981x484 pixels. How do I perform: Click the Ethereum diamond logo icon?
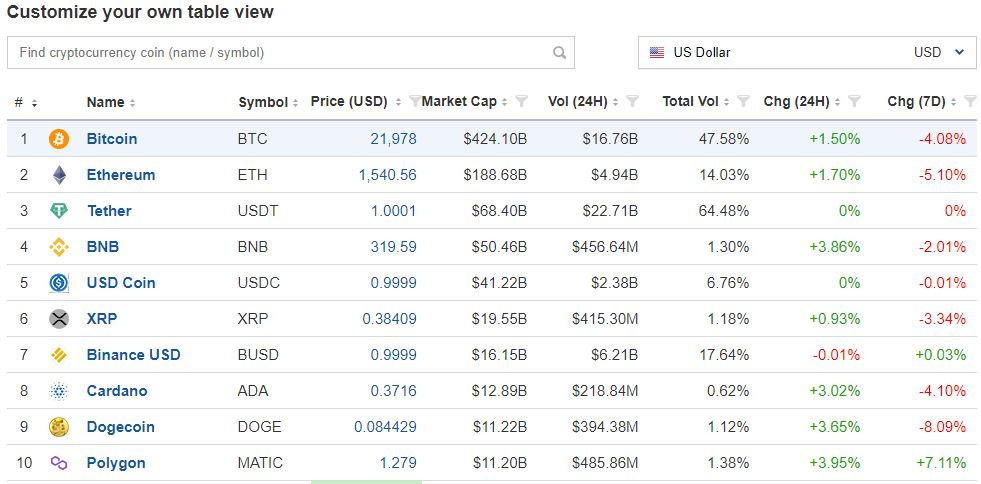59,175
